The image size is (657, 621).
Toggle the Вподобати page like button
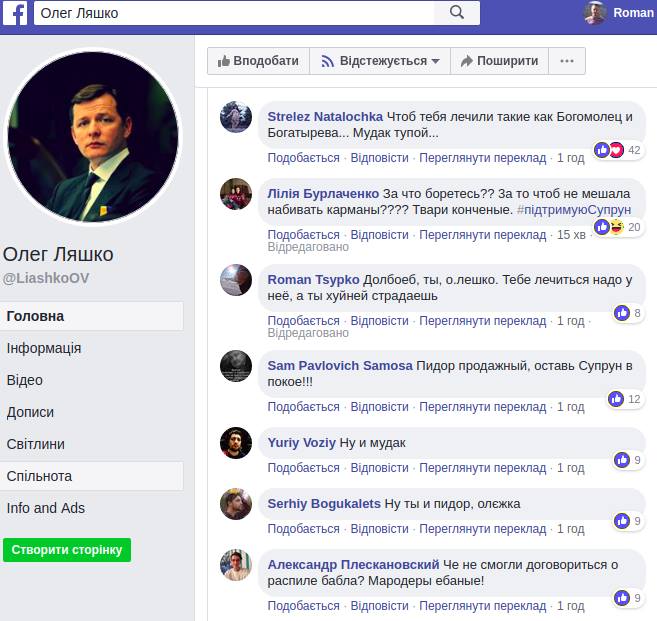(x=258, y=61)
